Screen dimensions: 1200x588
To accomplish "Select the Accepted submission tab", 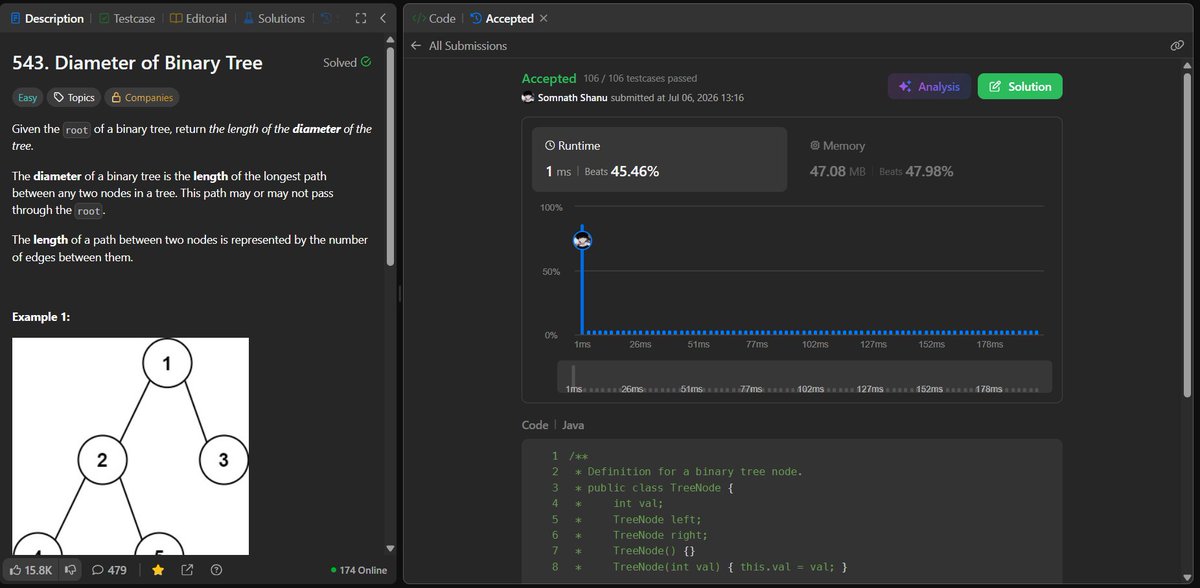I will point(500,18).
